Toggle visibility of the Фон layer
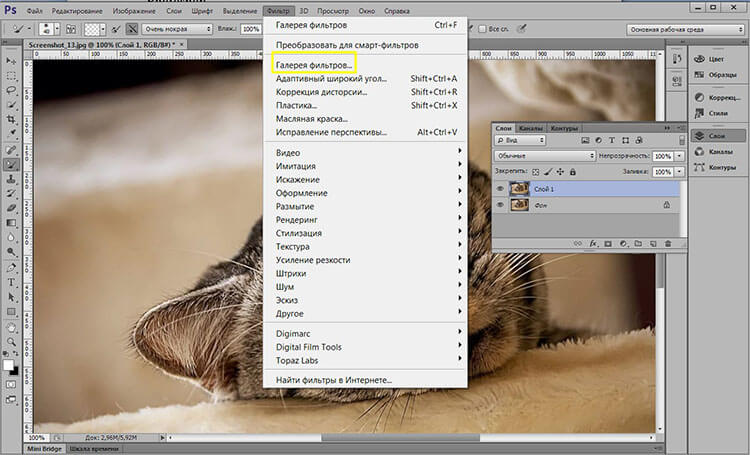The image size is (750, 455). [500, 204]
